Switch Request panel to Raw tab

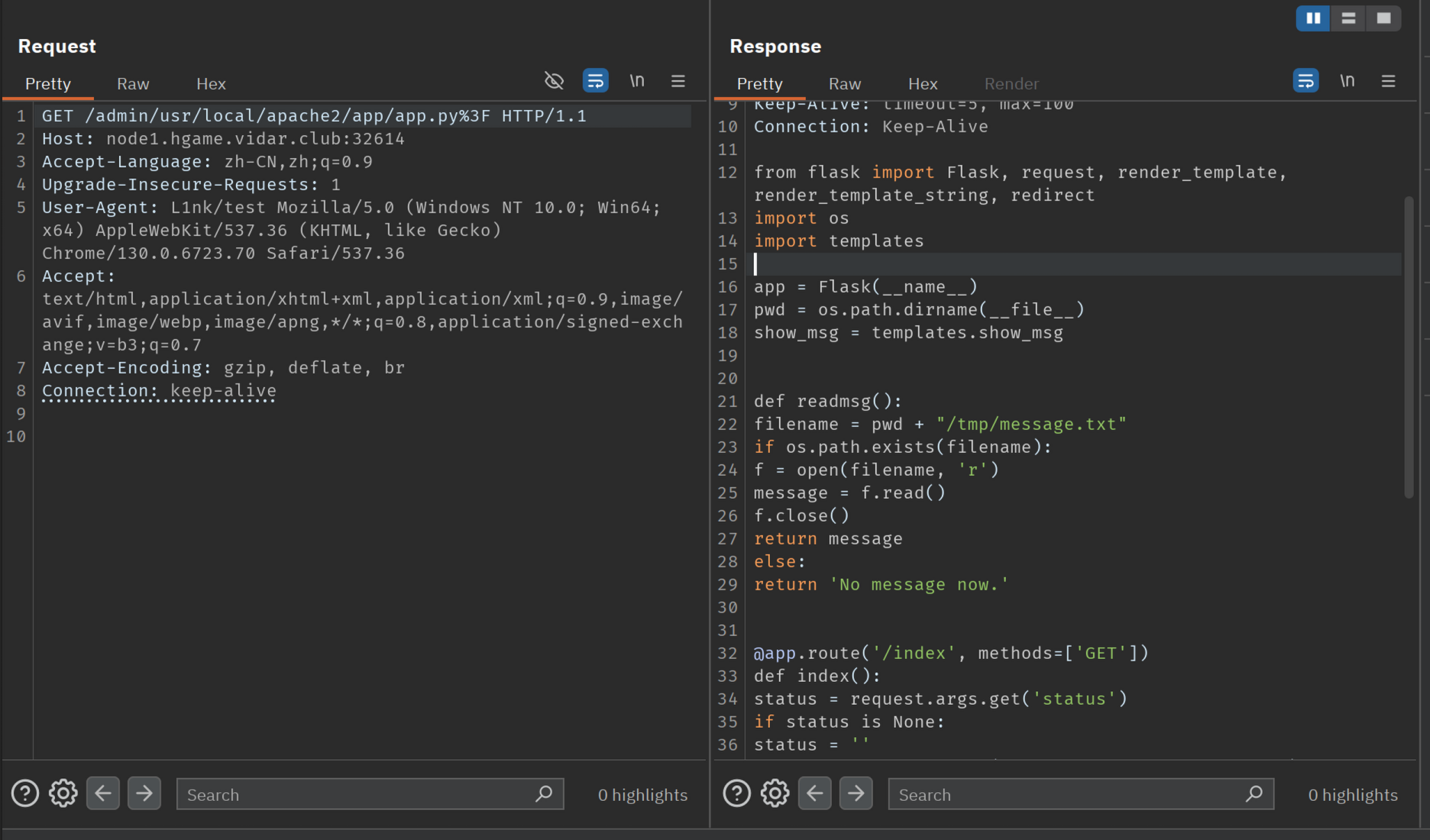pos(133,84)
